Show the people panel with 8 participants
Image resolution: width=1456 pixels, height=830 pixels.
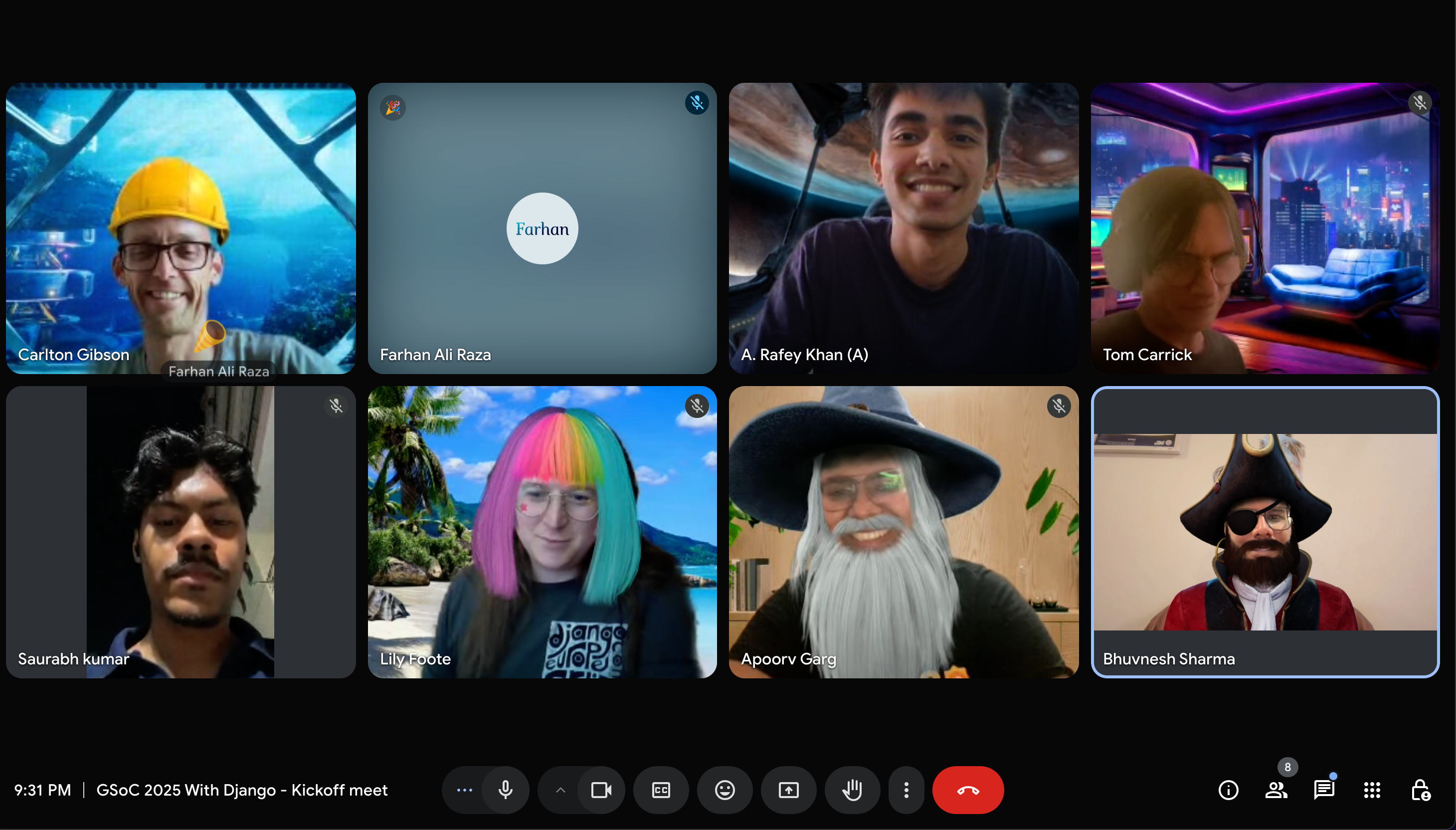pos(1276,790)
